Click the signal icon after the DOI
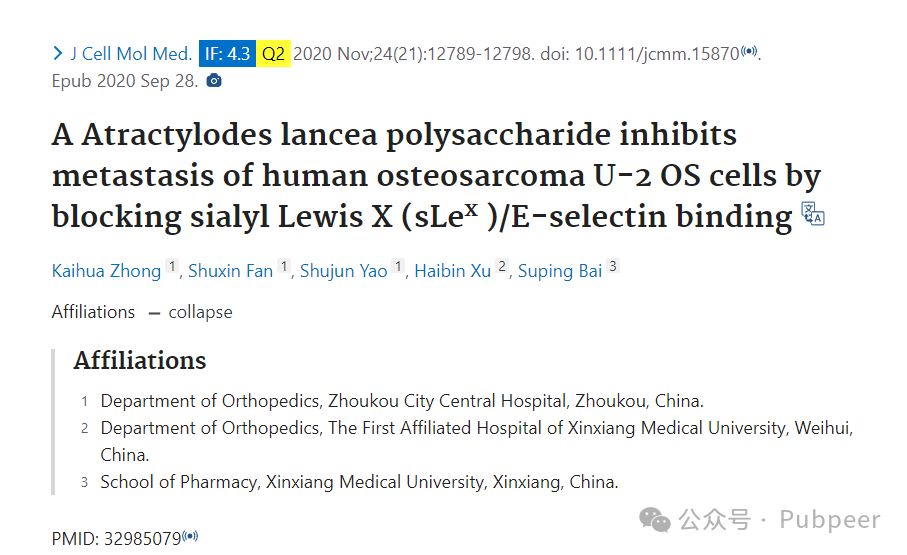Viewport: 907px width, 555px height. pos(749,51)
